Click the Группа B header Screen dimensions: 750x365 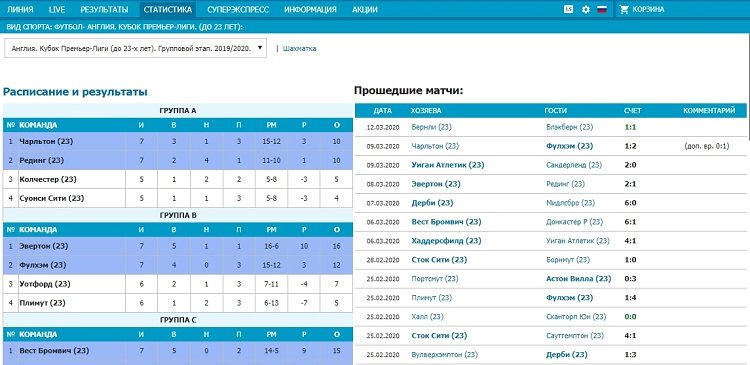(x=177, y=215)
